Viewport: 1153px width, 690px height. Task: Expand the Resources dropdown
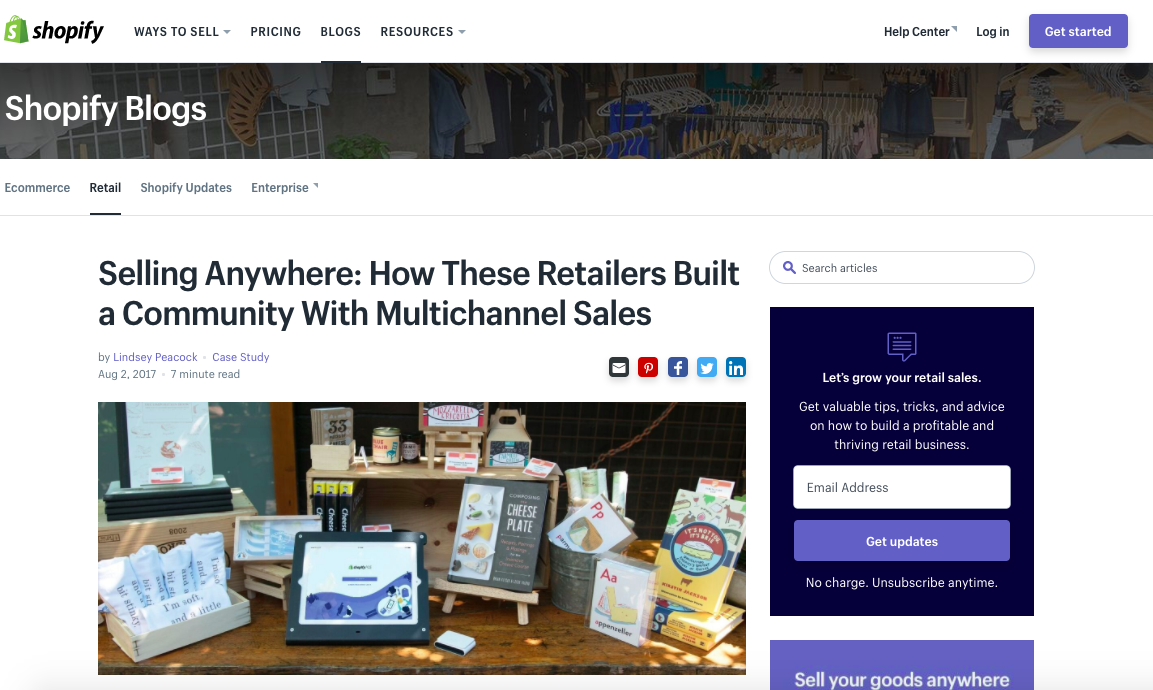(x=423, y=32)
